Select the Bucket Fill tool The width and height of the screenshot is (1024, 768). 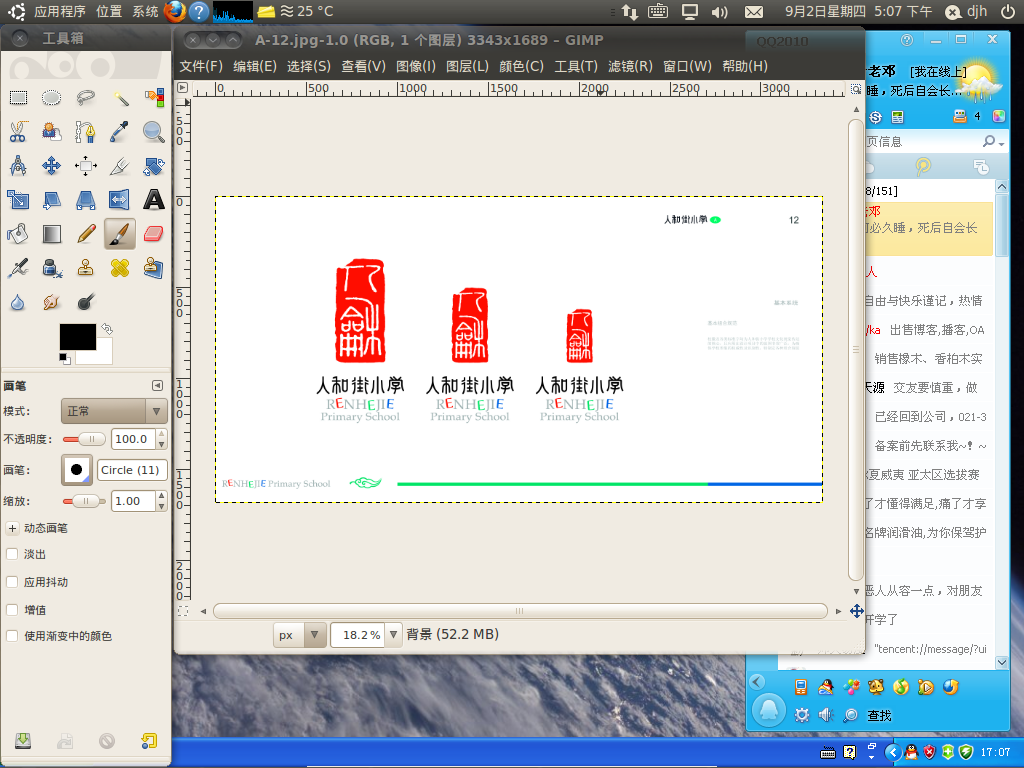pos(18,234)
